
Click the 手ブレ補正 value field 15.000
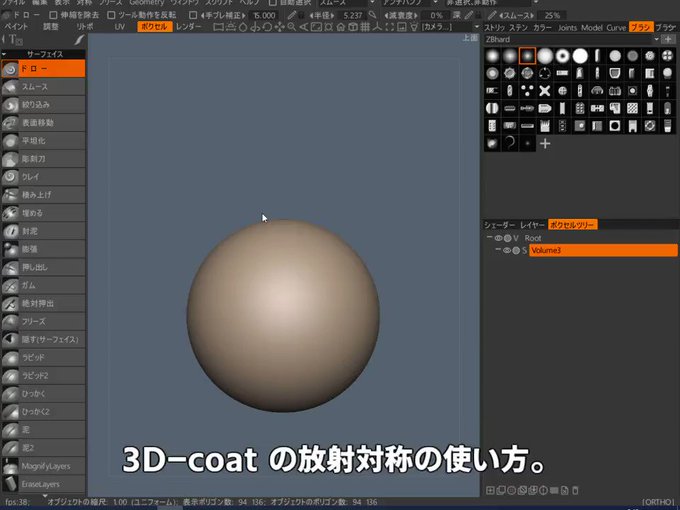(264, 16)
